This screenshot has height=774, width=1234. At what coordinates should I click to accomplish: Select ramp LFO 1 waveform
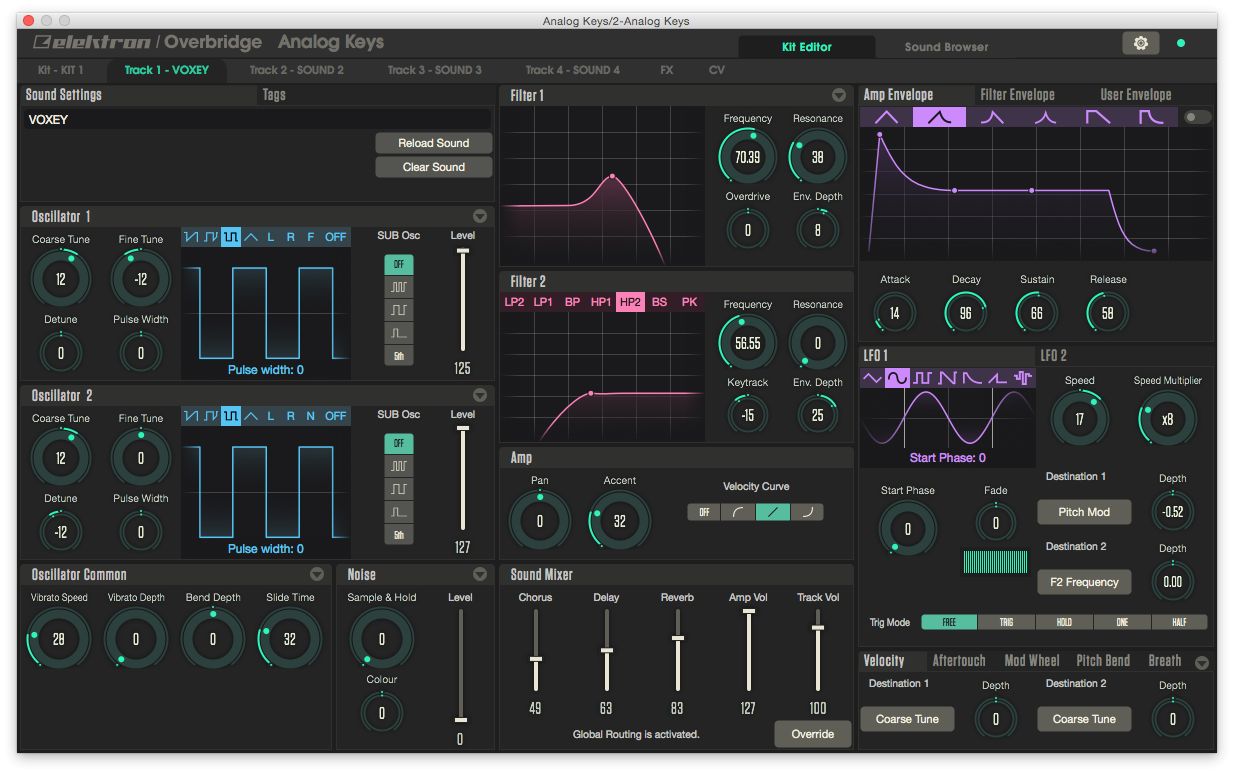(997, 378)
